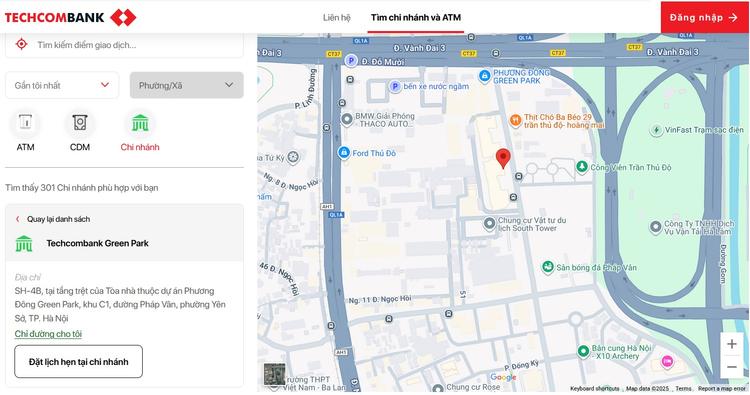750x395 pixels.
Task: Click Report a map error link
Action: 721,389
